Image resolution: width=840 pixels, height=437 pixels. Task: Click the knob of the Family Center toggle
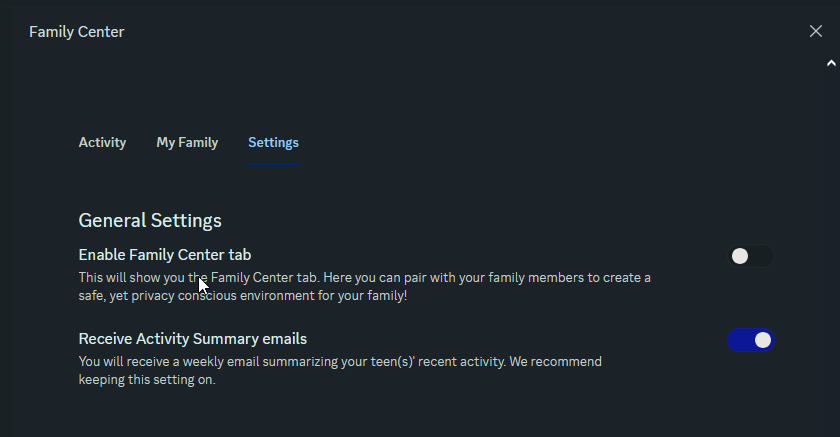click(x=740, y=256)
